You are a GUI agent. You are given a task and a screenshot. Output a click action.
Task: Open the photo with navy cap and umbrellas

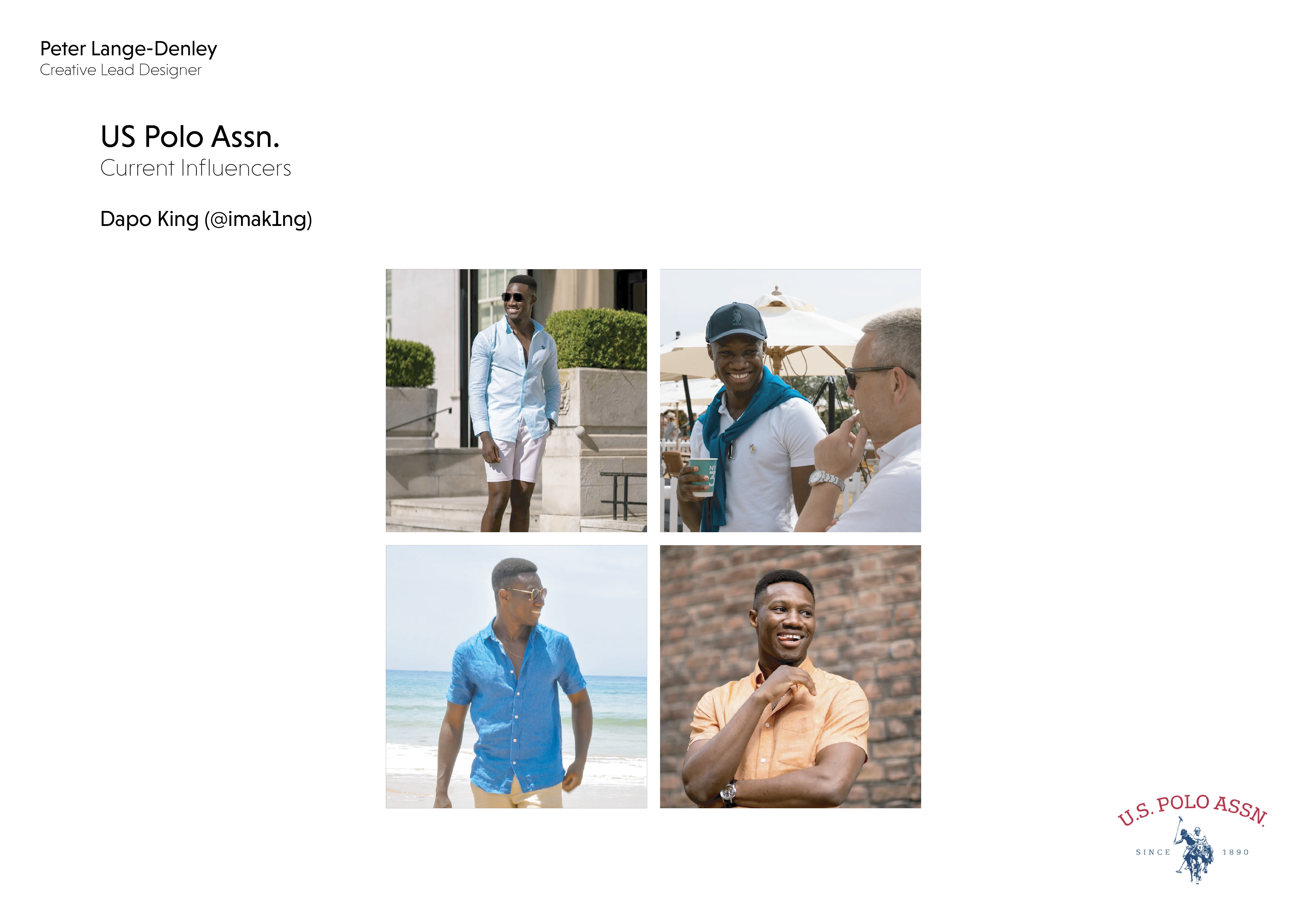click(790, 400)
